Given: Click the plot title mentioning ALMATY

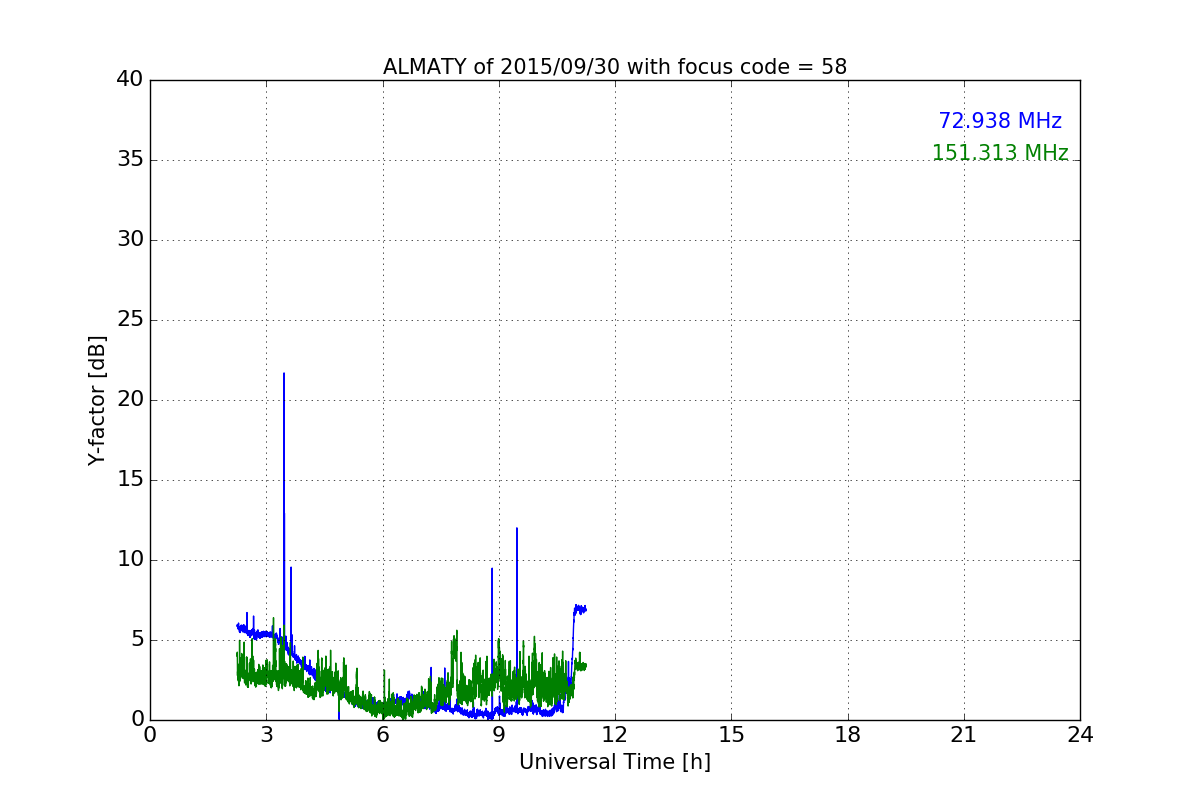Looking at the screenshot, I should [x=615, y=67].
